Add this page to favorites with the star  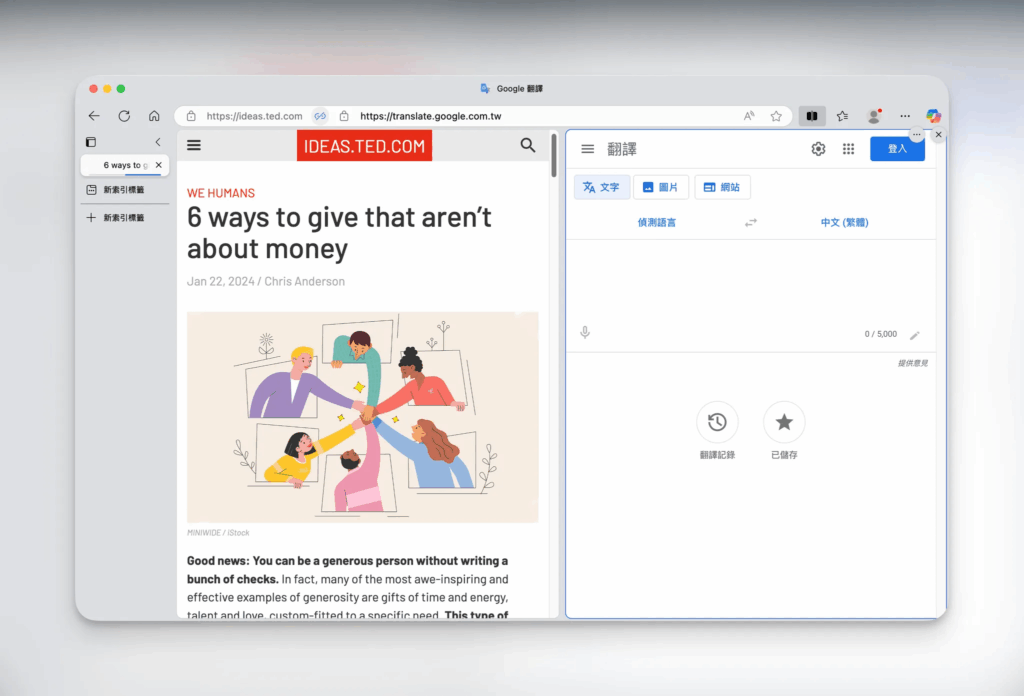click(776, 116)
